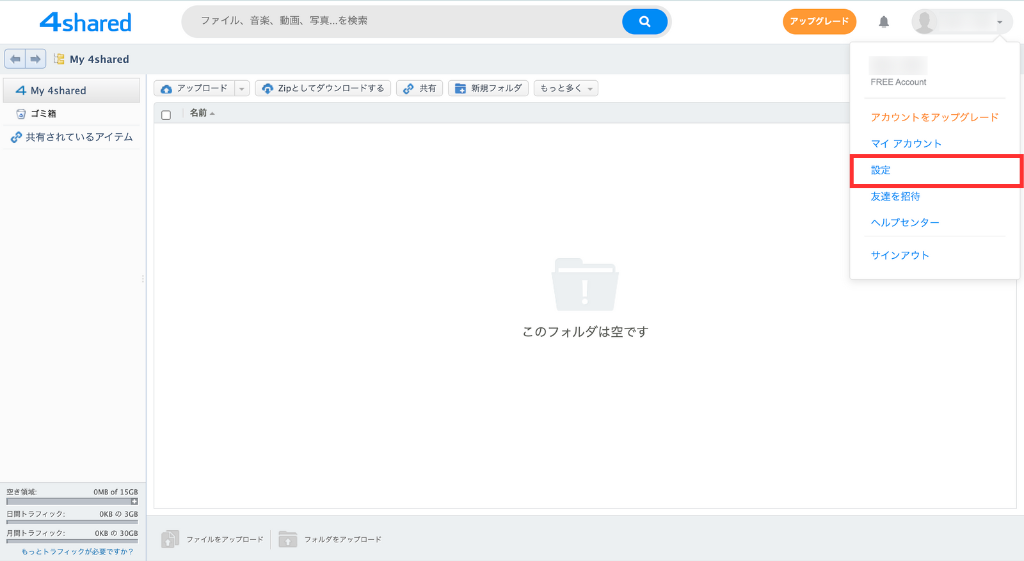
Task: Choose マイ アカウント in the menu
Action: [906, 144]
